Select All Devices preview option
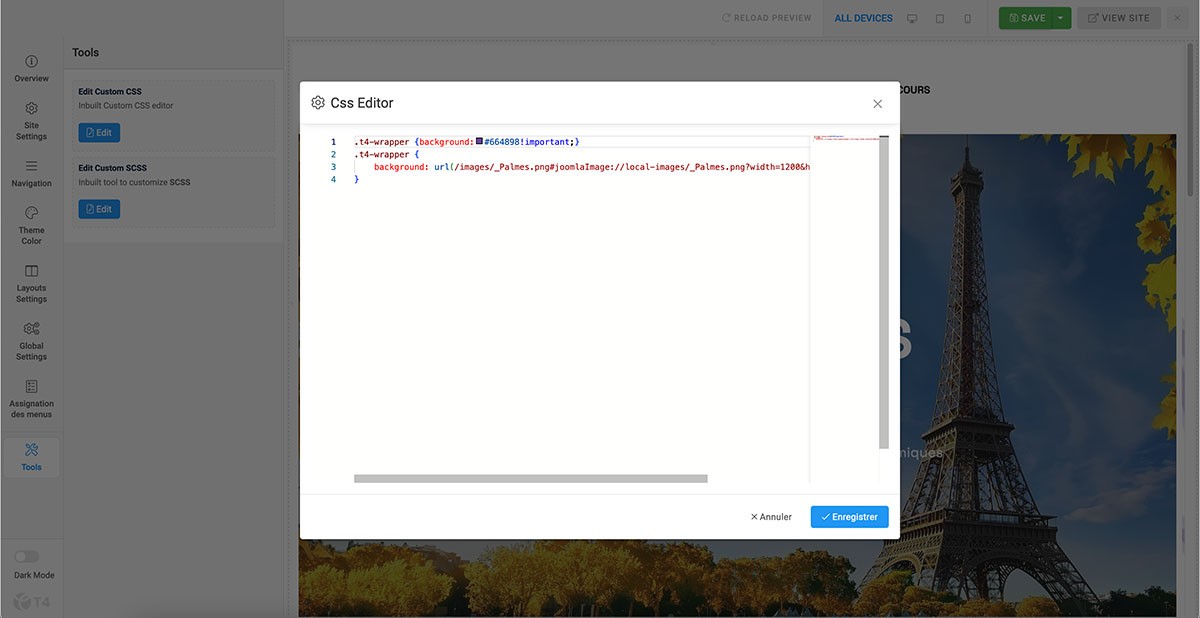The image size is (1200, 618). [x=863, y=18]
